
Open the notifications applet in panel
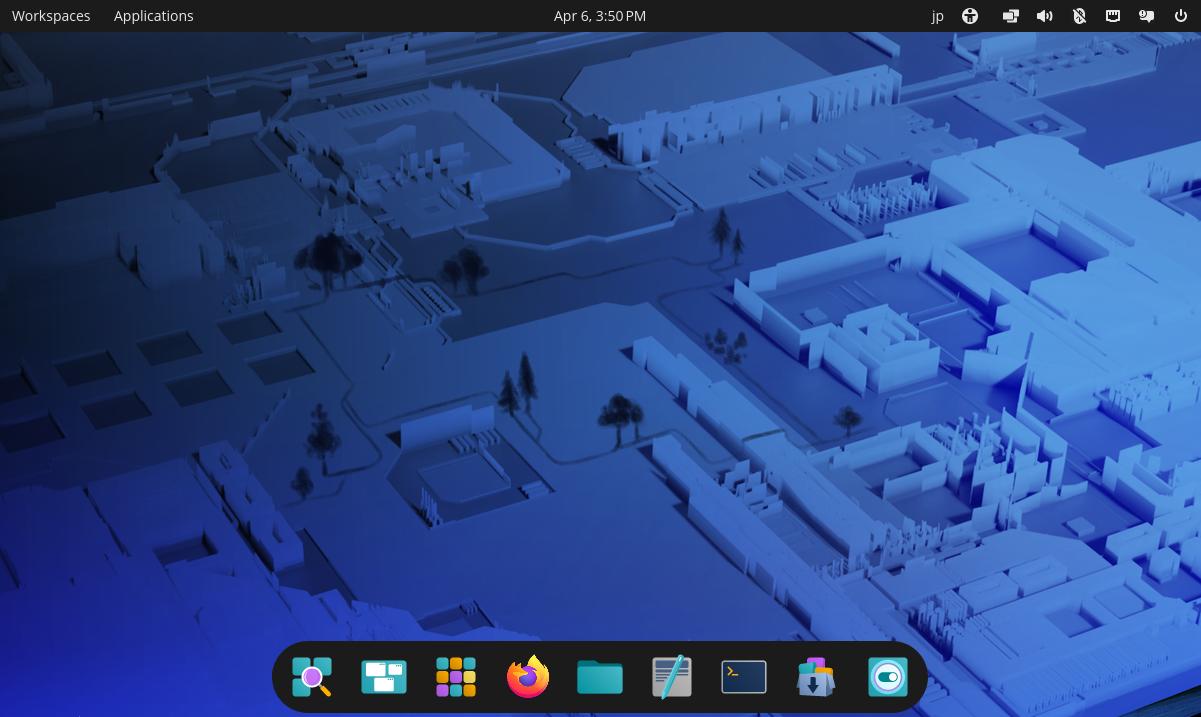(1147, 16)
